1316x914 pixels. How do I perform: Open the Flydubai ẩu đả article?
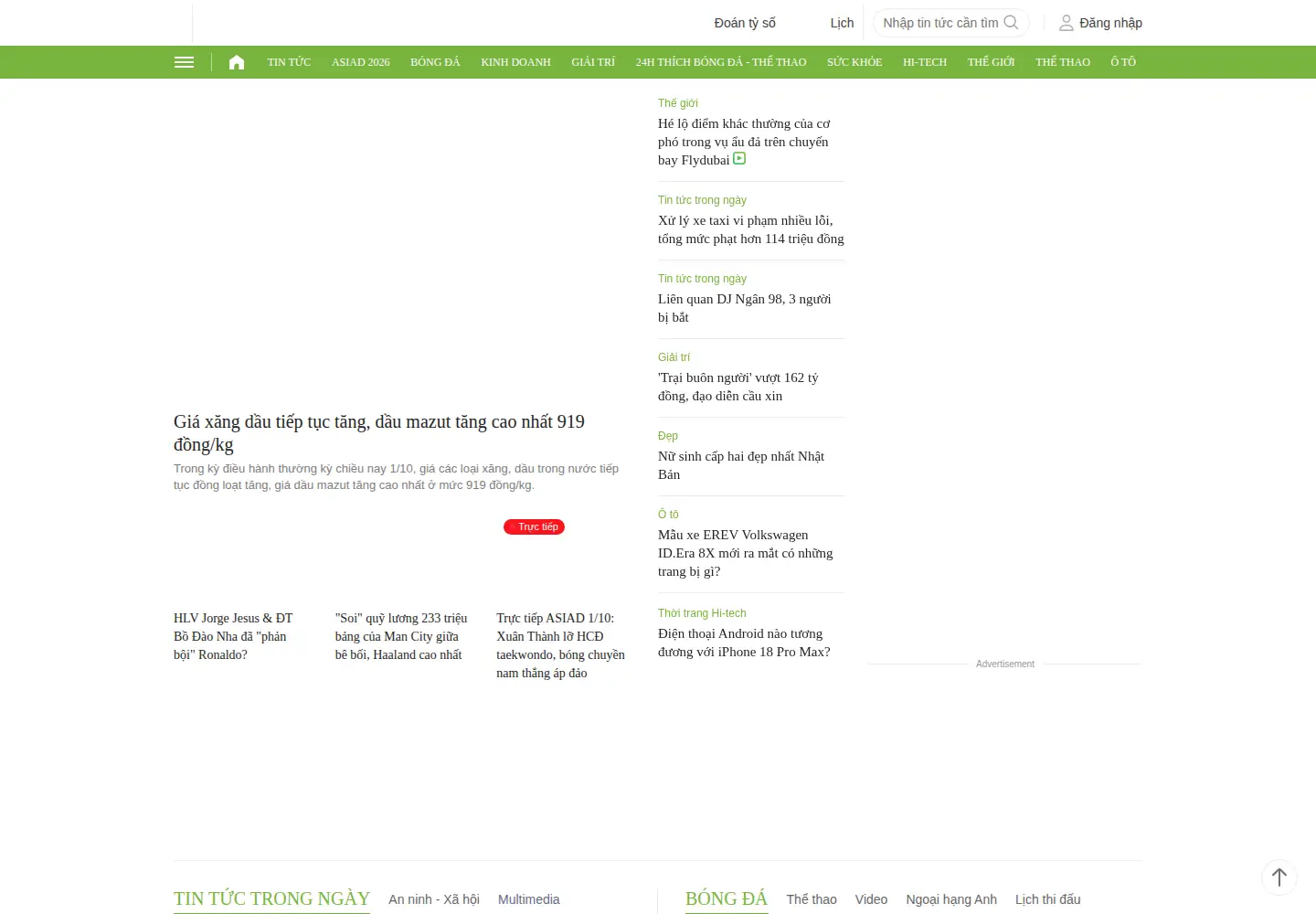[x=744, y=142]
